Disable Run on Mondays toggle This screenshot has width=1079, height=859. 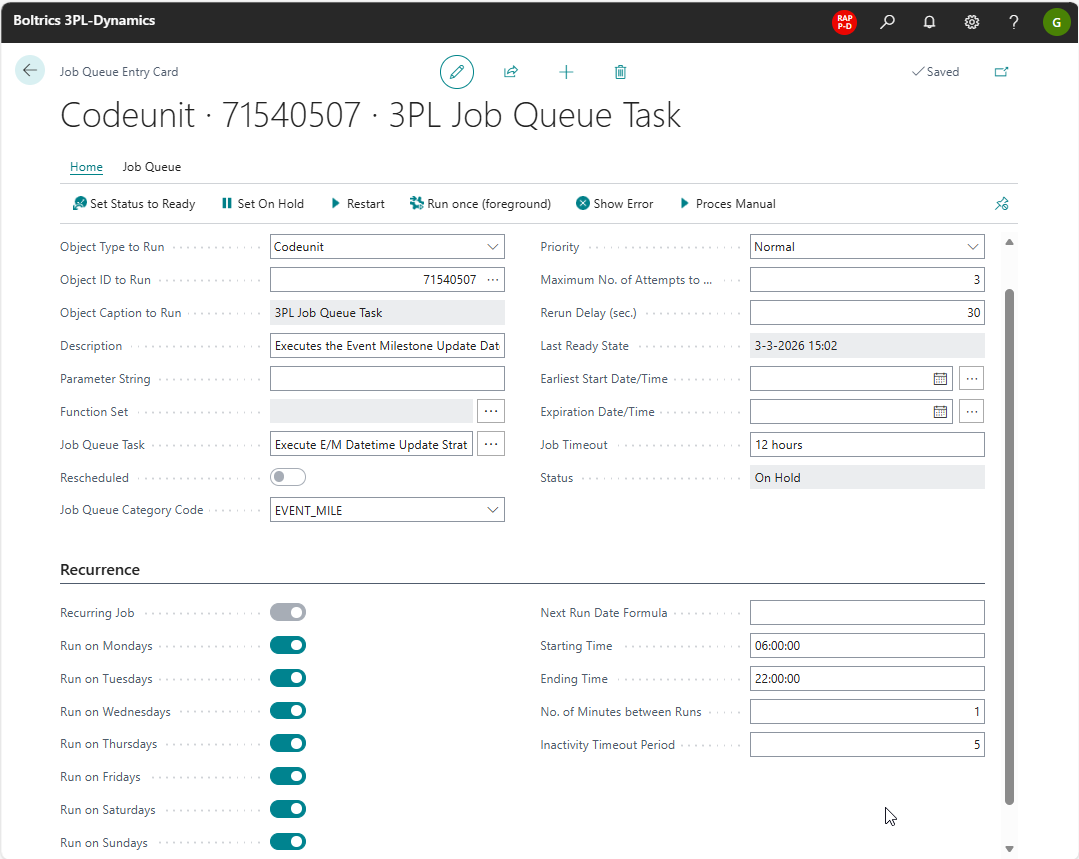pyautogui.click(x=288, y=646)
